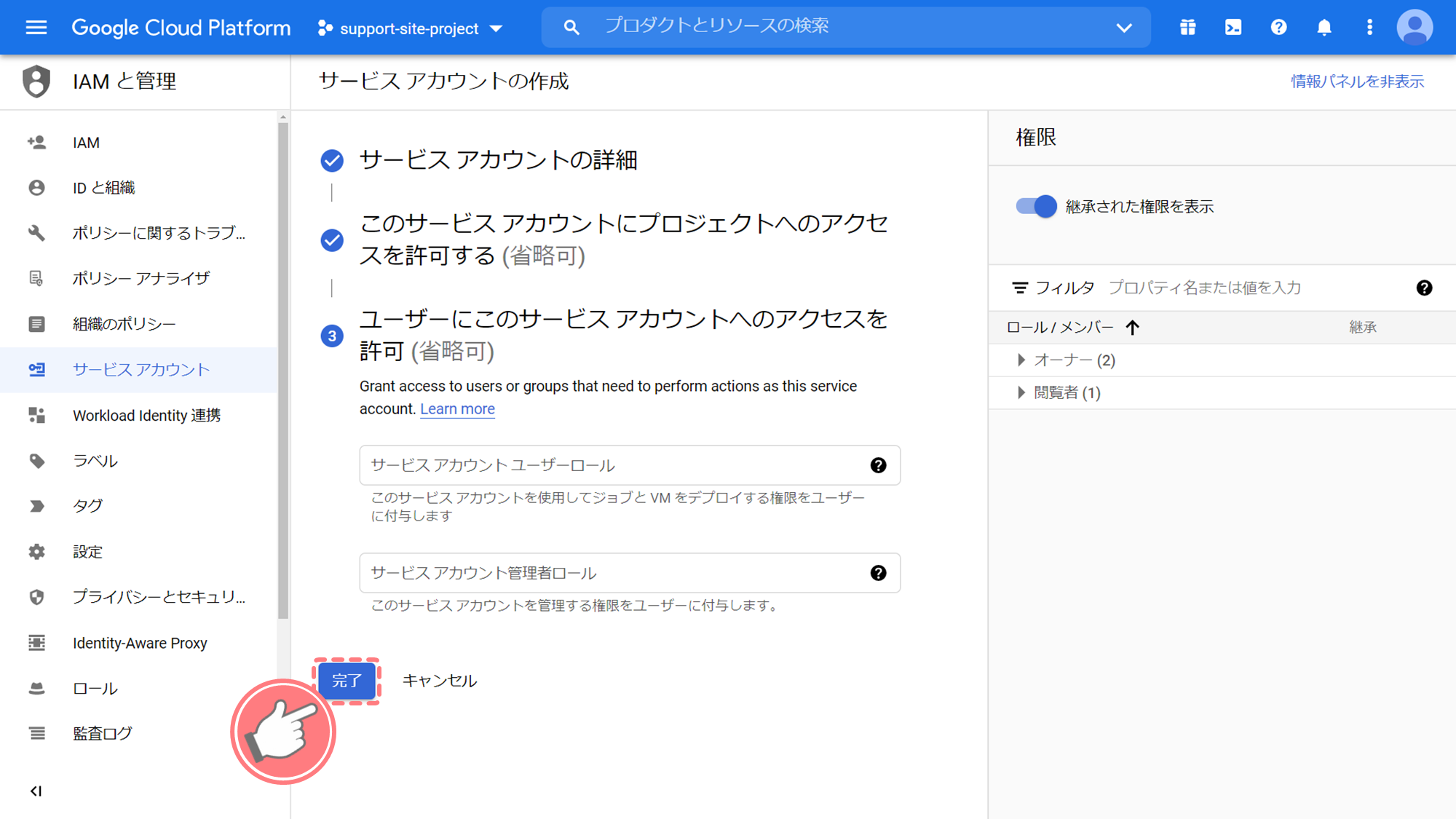Collapse the sidebar navigation panel
This screenshot has width=1456, height=819.
click(x=36, y=791)
